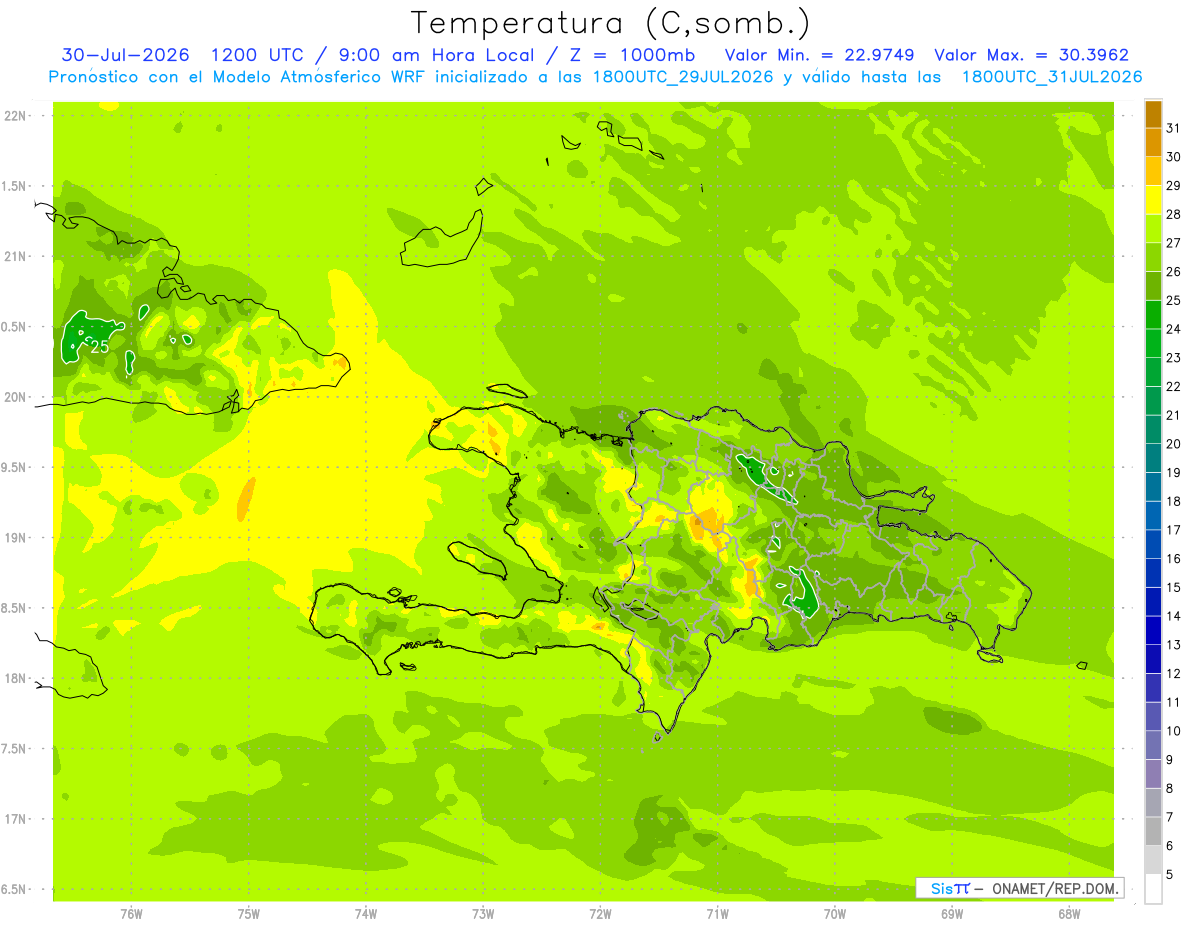This screenshot has height=927, width=1200.
Task: Click the '18N' latitude label
Action: (16, 679)
